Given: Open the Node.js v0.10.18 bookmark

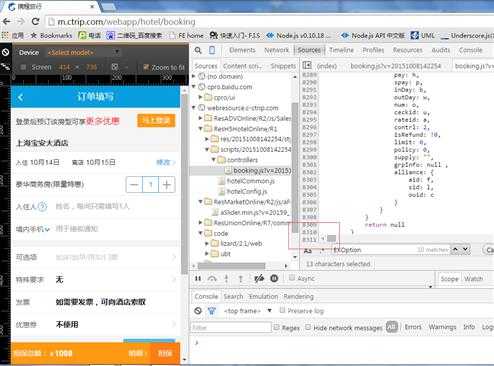Looking at the screenshot, I should [299, 35].
